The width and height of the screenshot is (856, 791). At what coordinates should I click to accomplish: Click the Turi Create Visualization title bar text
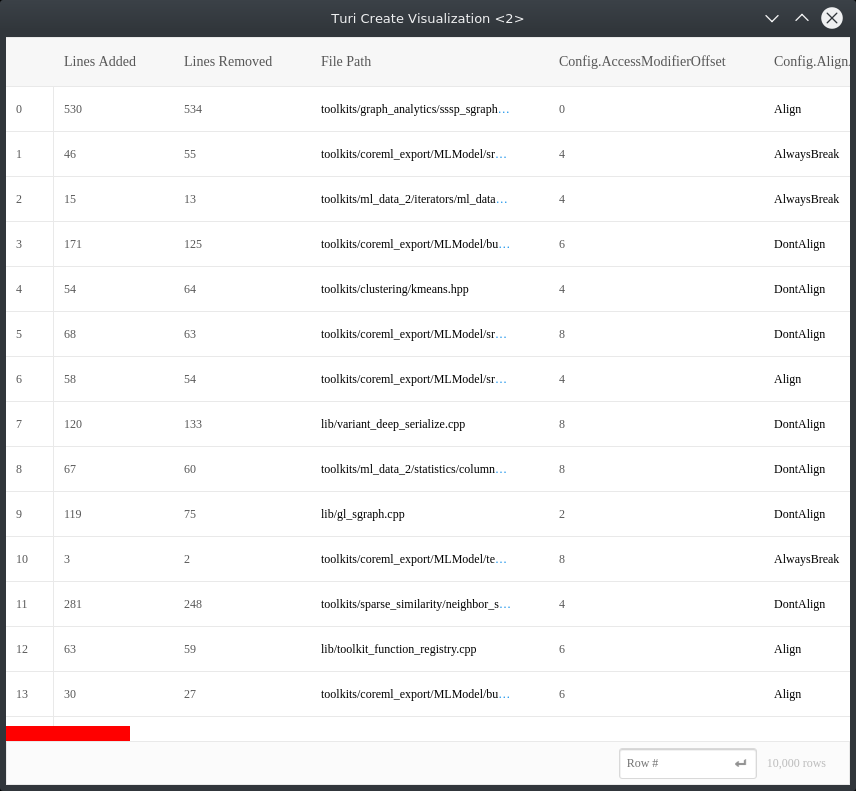click(x=427, y=19)
